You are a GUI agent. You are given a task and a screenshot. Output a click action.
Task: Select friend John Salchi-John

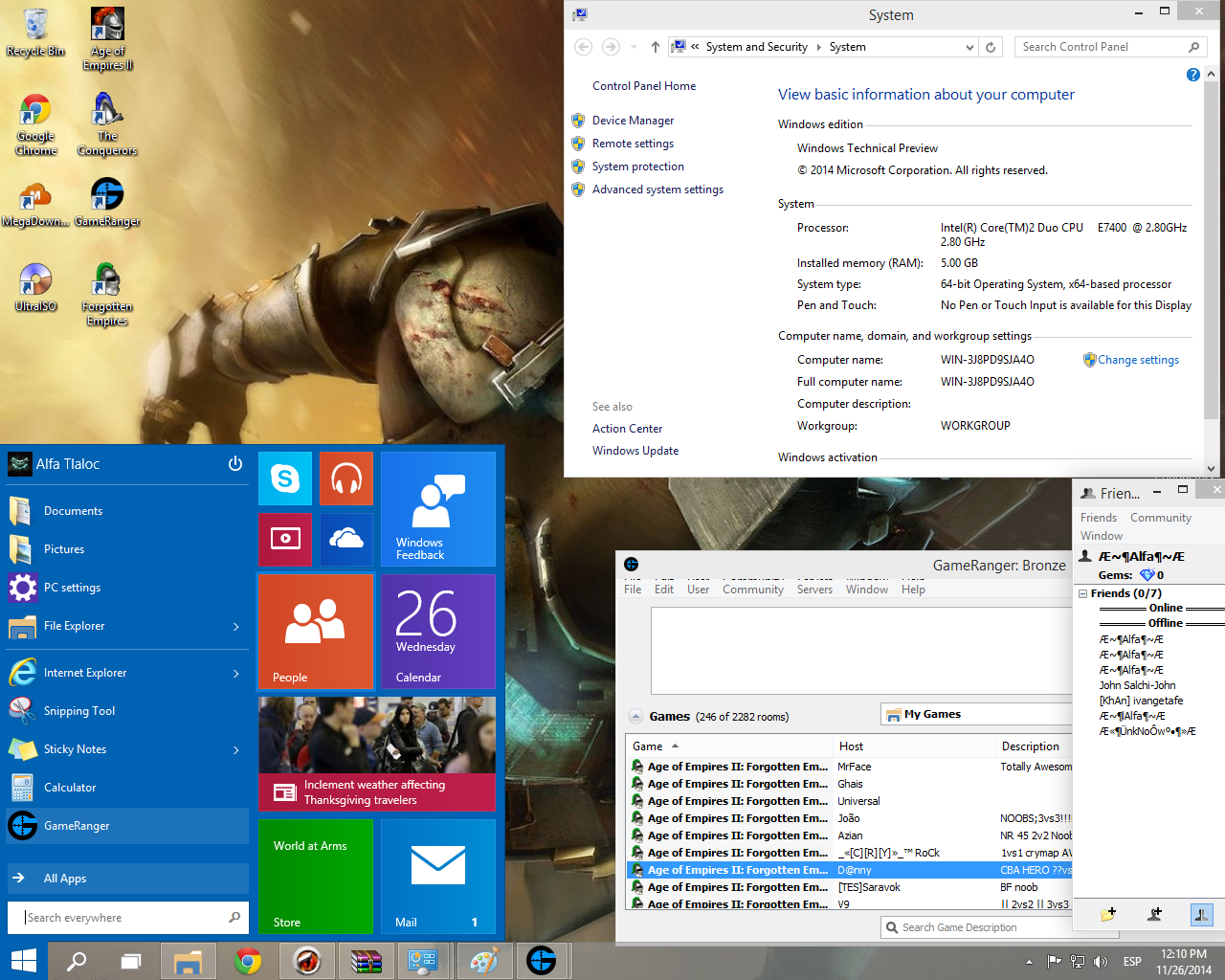coord(1137,685)
